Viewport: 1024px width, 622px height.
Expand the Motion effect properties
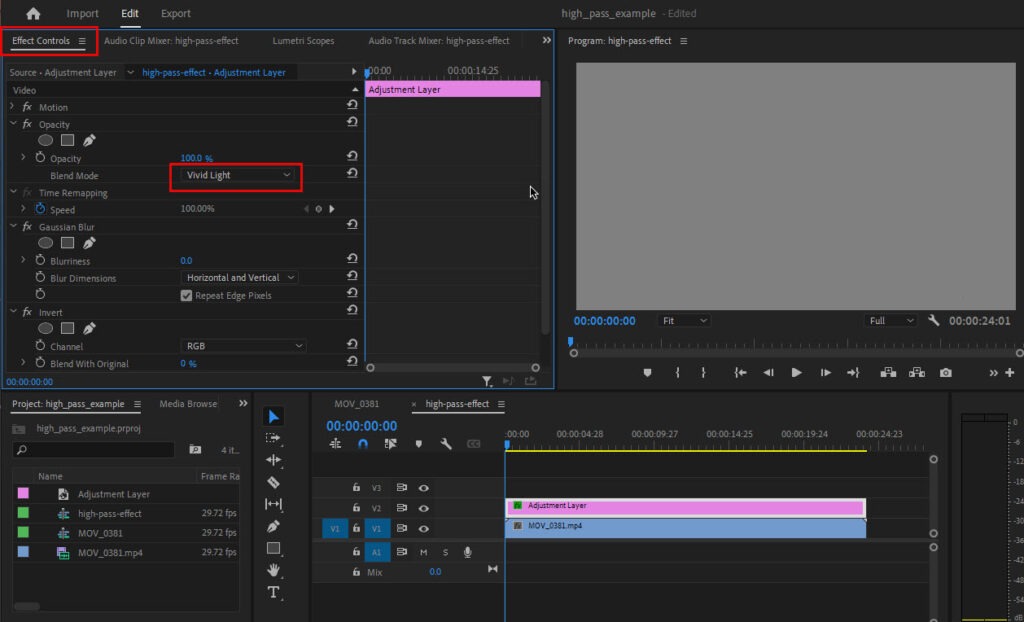coord(12,107)
